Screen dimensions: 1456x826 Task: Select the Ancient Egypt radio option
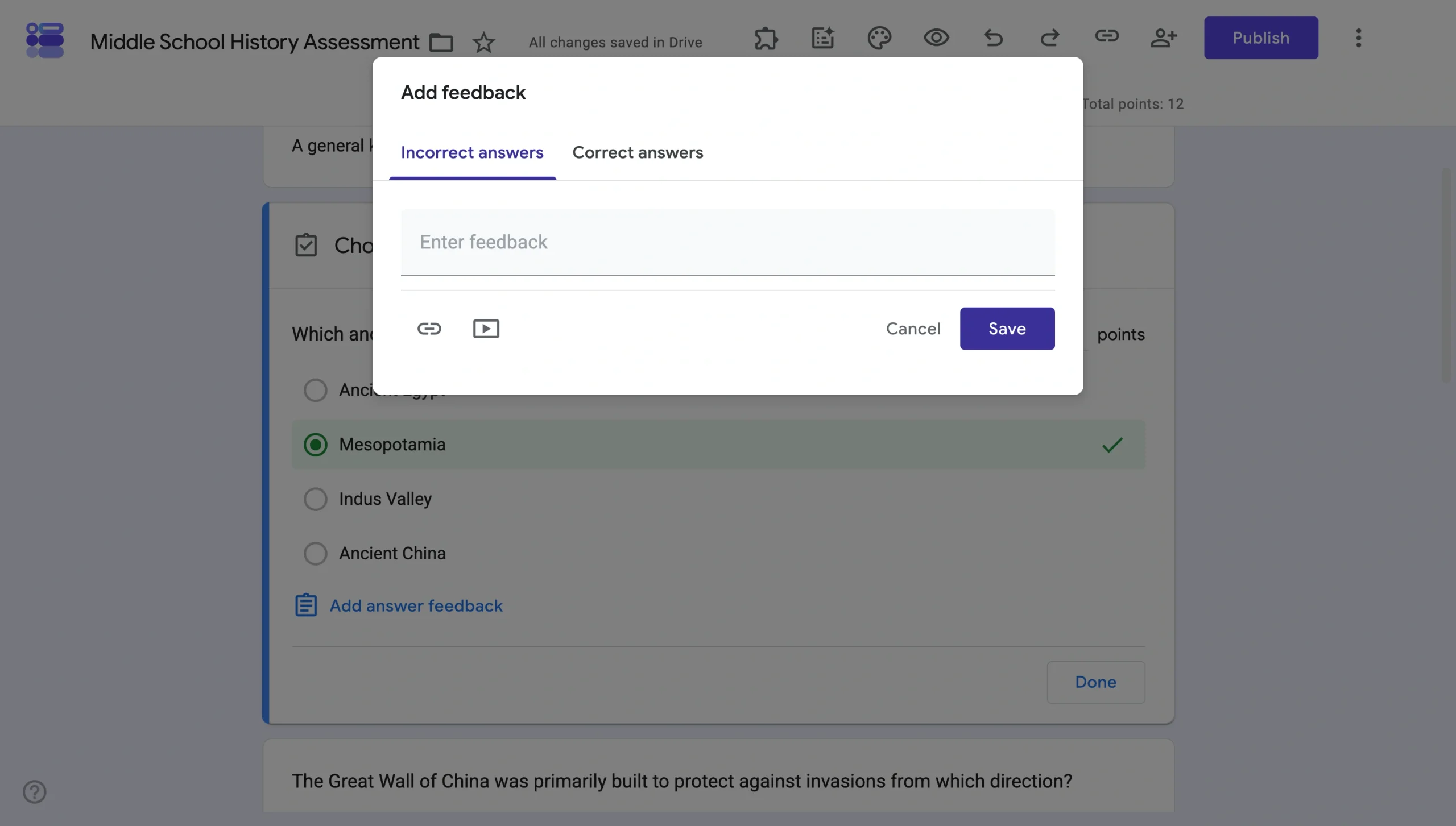coord(316,390)
